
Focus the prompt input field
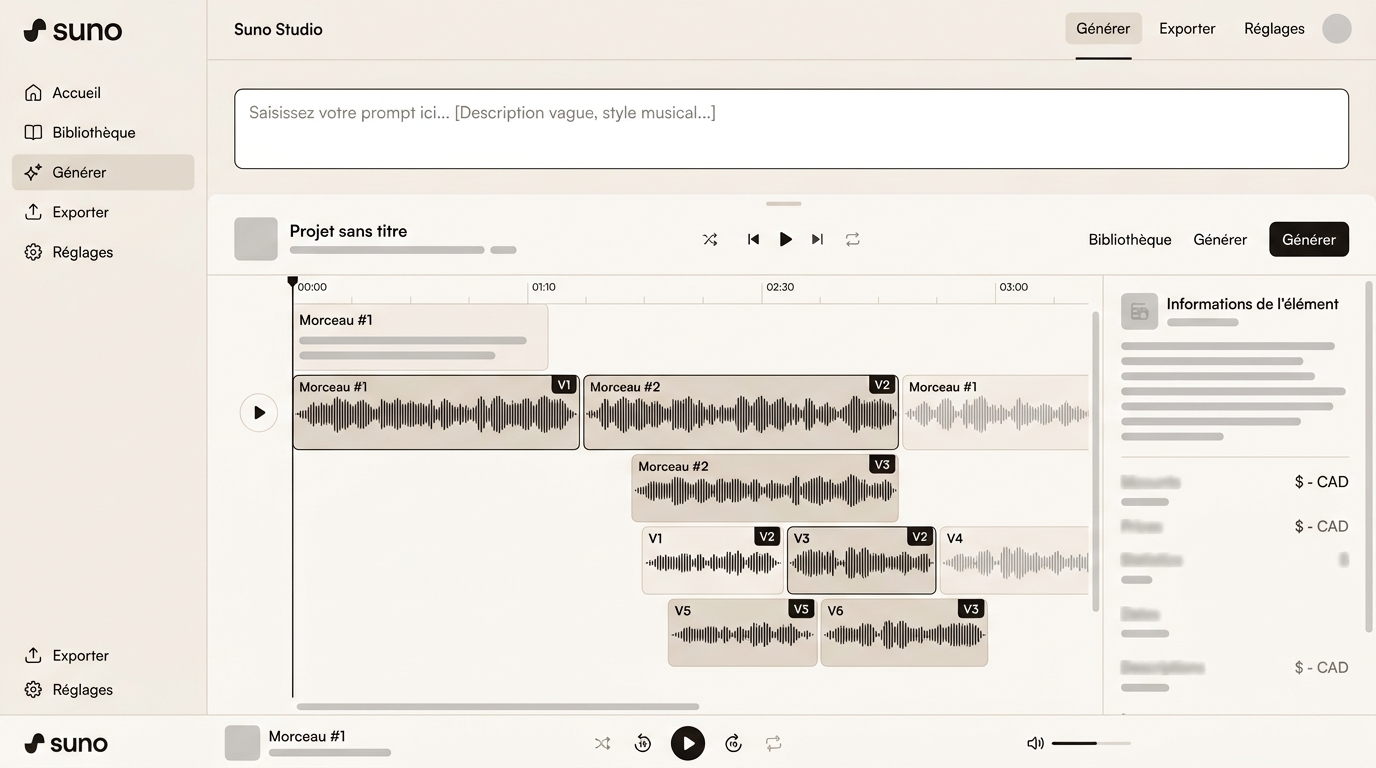tap(791, 129)
